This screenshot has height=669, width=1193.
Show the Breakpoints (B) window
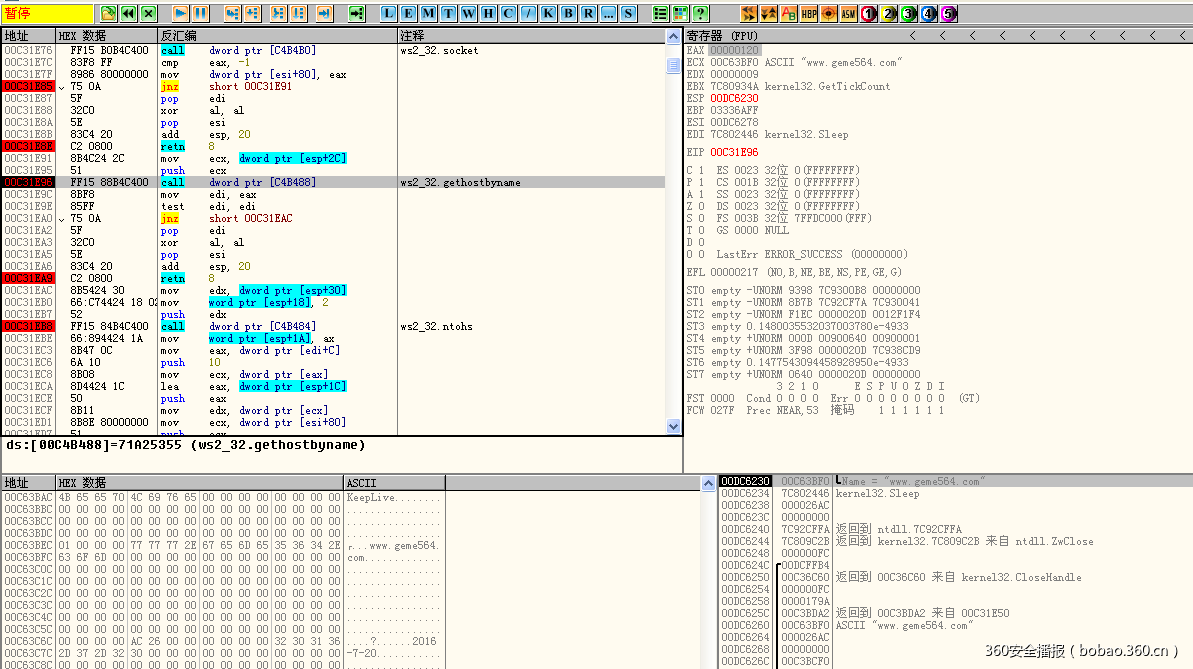click(x=568, y=14)
